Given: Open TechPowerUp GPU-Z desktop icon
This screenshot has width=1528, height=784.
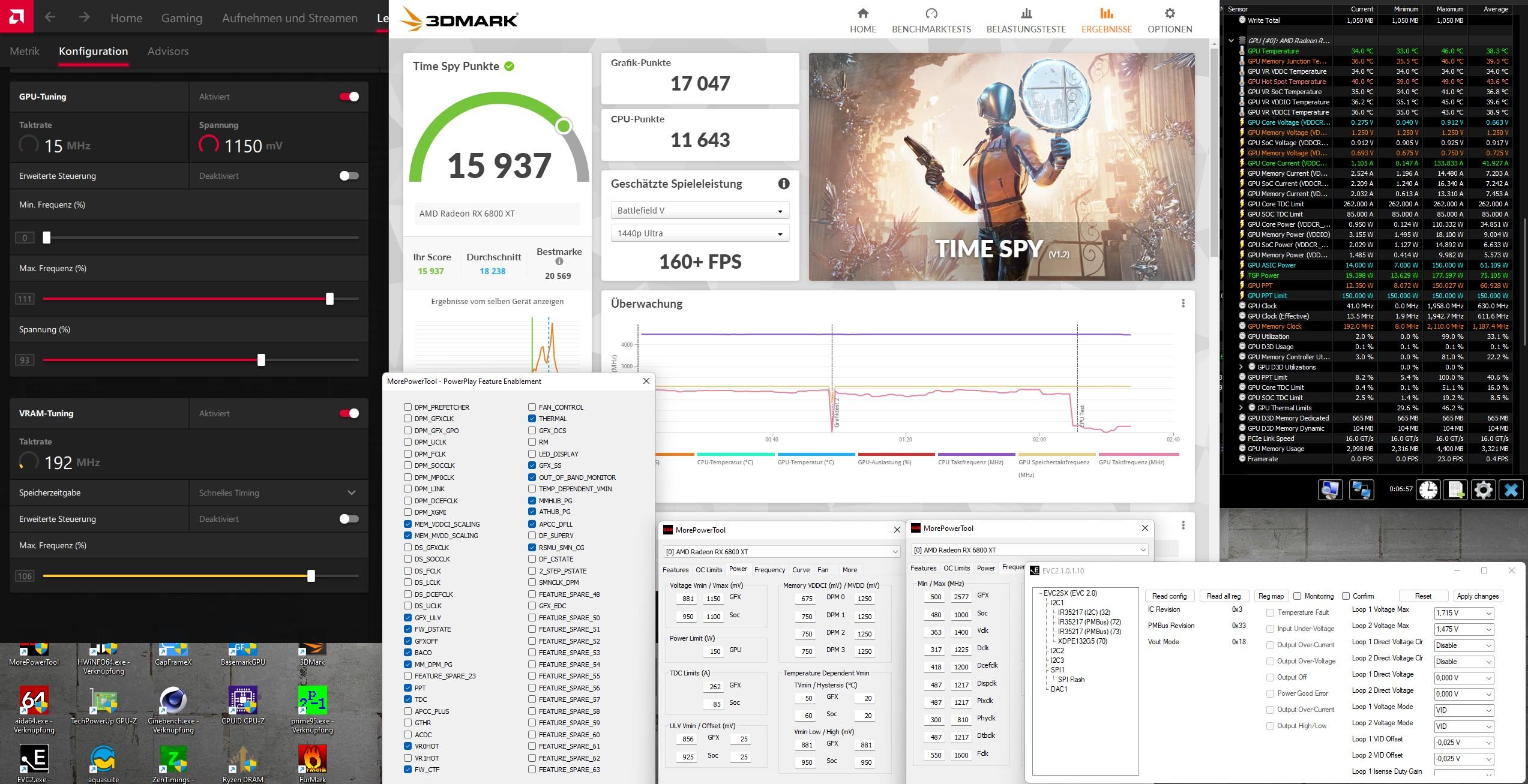Looking at the screenshot, I should [x=104, y=707].
